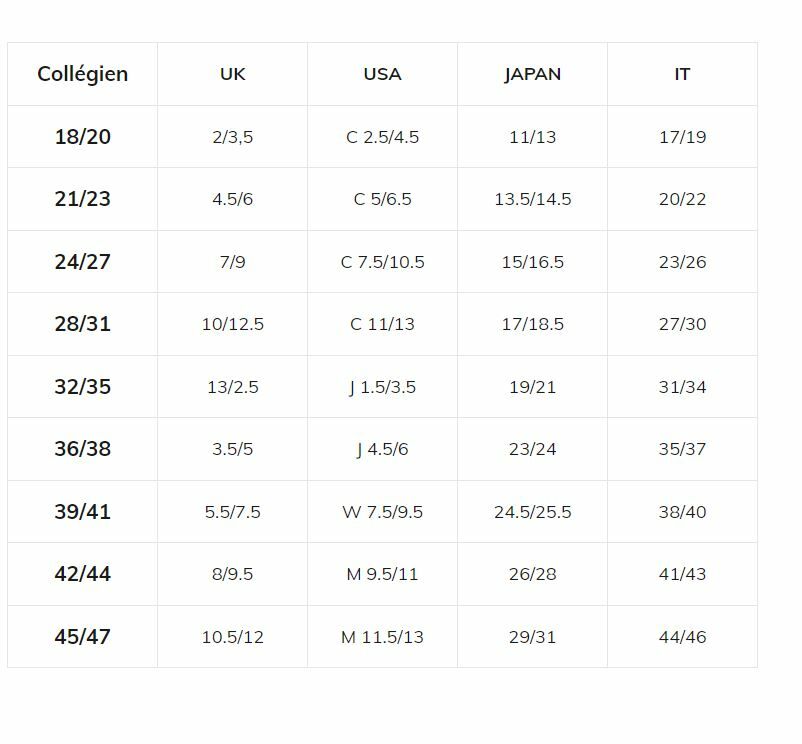This screenshot has height=744, width=802.
Task: Click the 36/38 size label
Action: pos(82,449)
